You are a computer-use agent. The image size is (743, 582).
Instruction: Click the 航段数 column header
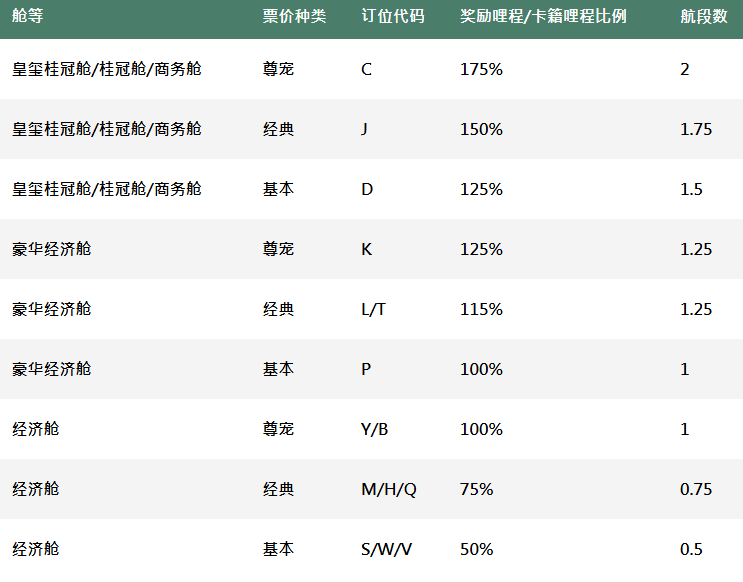[704, 16]
